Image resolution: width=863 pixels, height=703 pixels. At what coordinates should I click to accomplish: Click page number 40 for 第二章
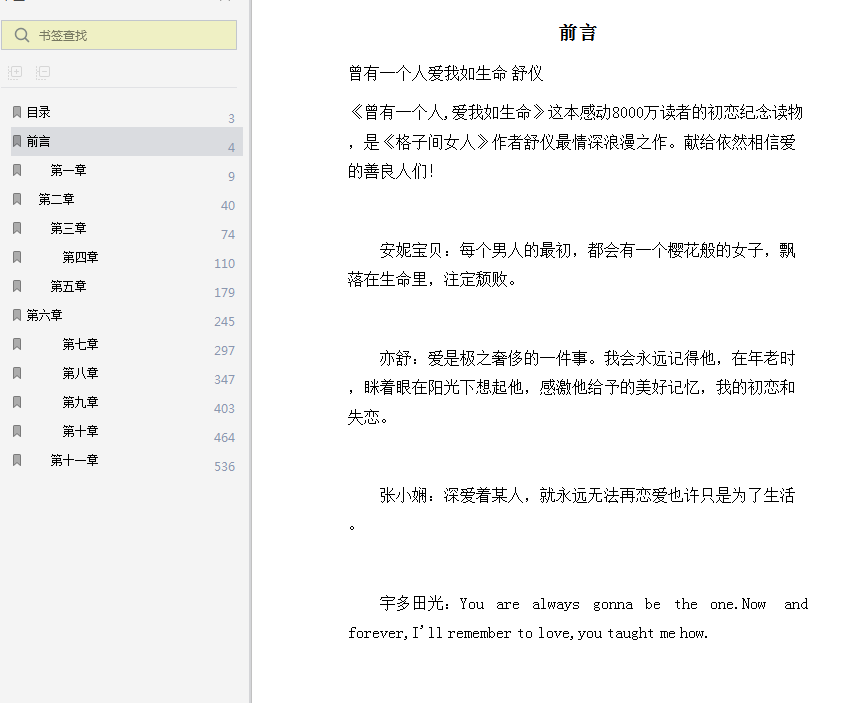[x=228, y=206]
